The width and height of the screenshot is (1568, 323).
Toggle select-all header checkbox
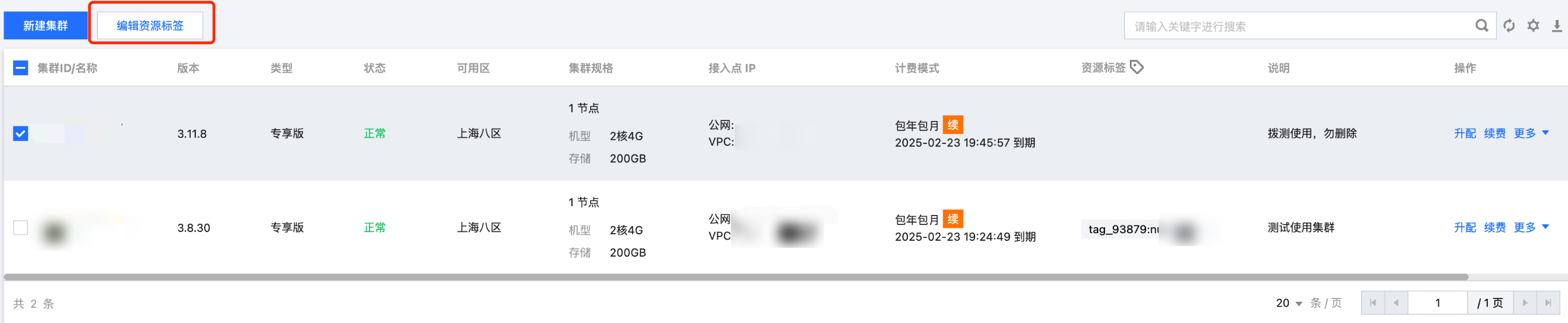pos(20,68)
